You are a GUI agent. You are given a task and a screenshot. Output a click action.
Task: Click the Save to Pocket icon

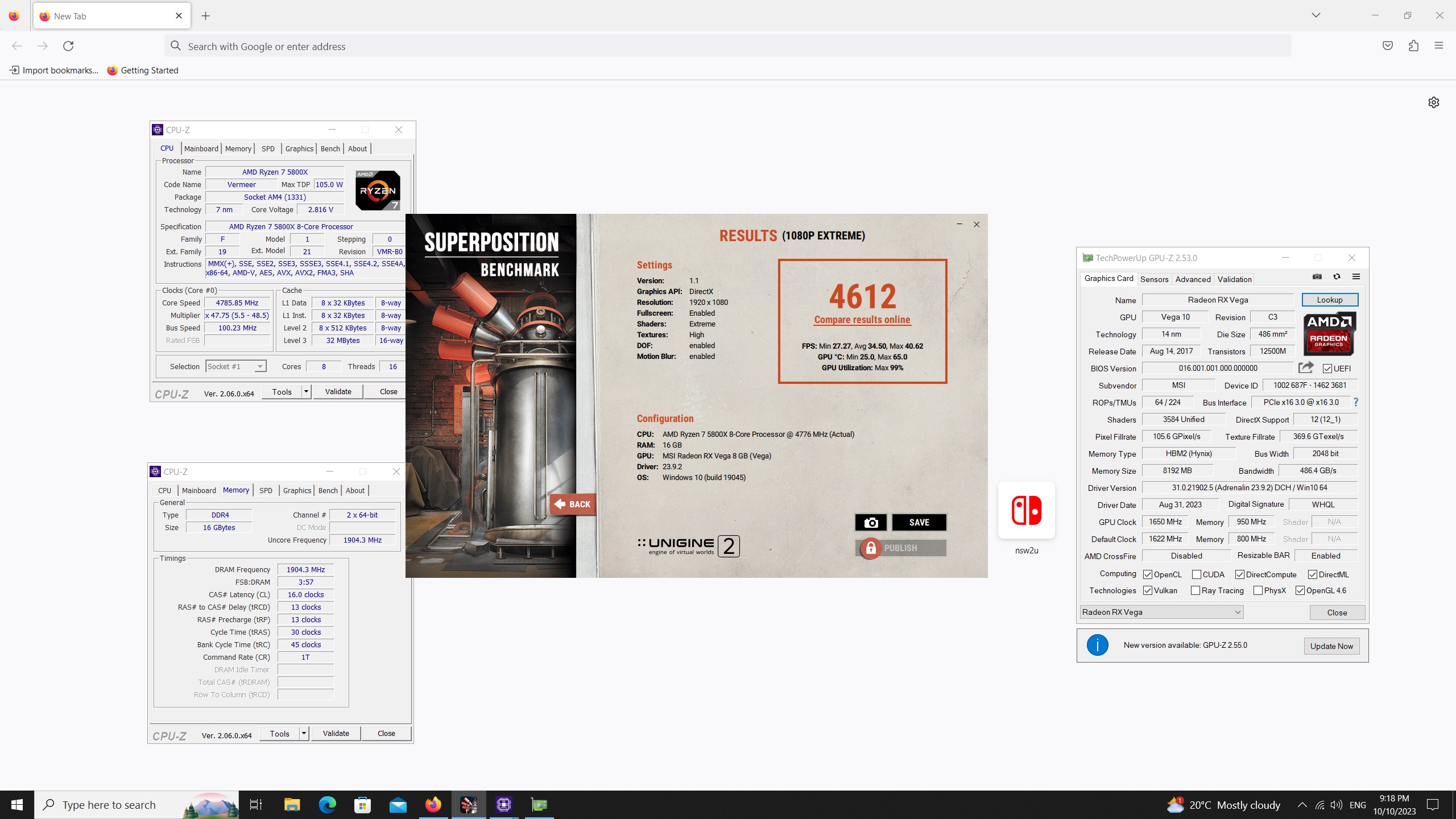[1388, 46]
